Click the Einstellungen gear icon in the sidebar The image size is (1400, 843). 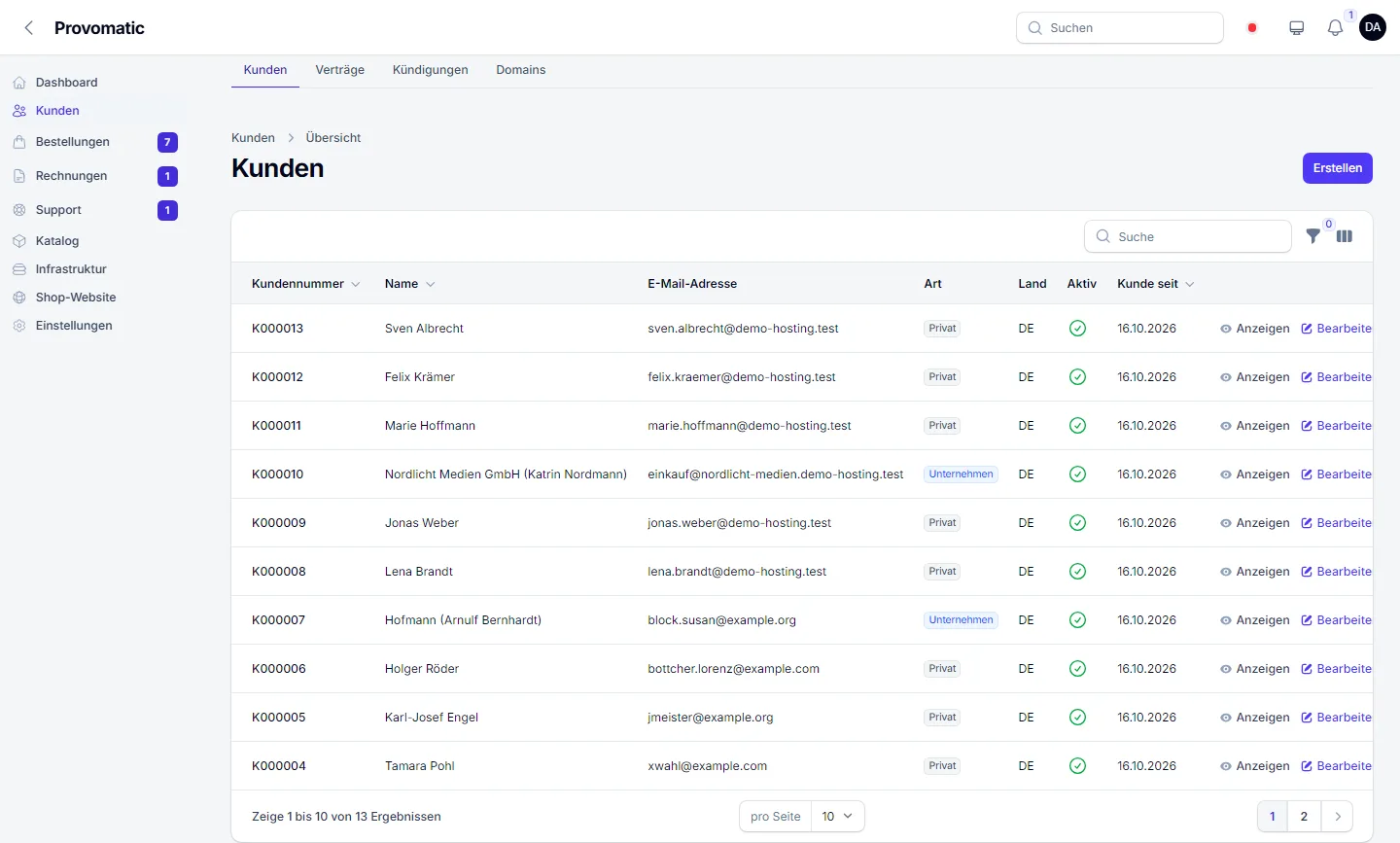[x=19, y=326]
